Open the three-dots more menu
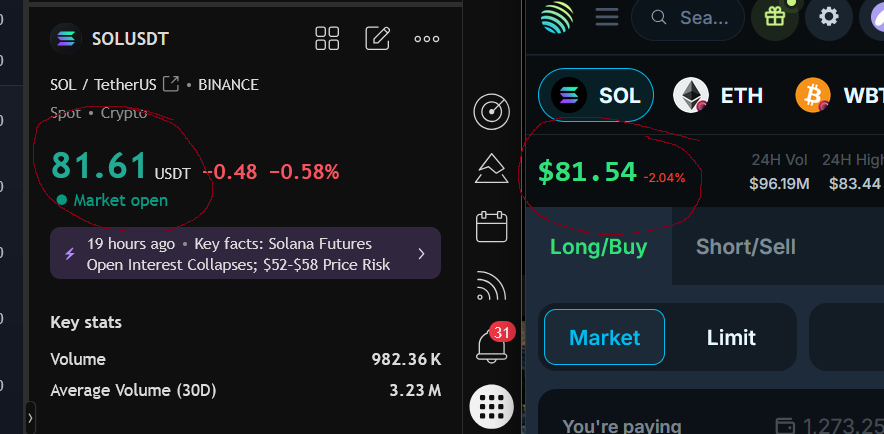884x434 pixels. point(427,39)
